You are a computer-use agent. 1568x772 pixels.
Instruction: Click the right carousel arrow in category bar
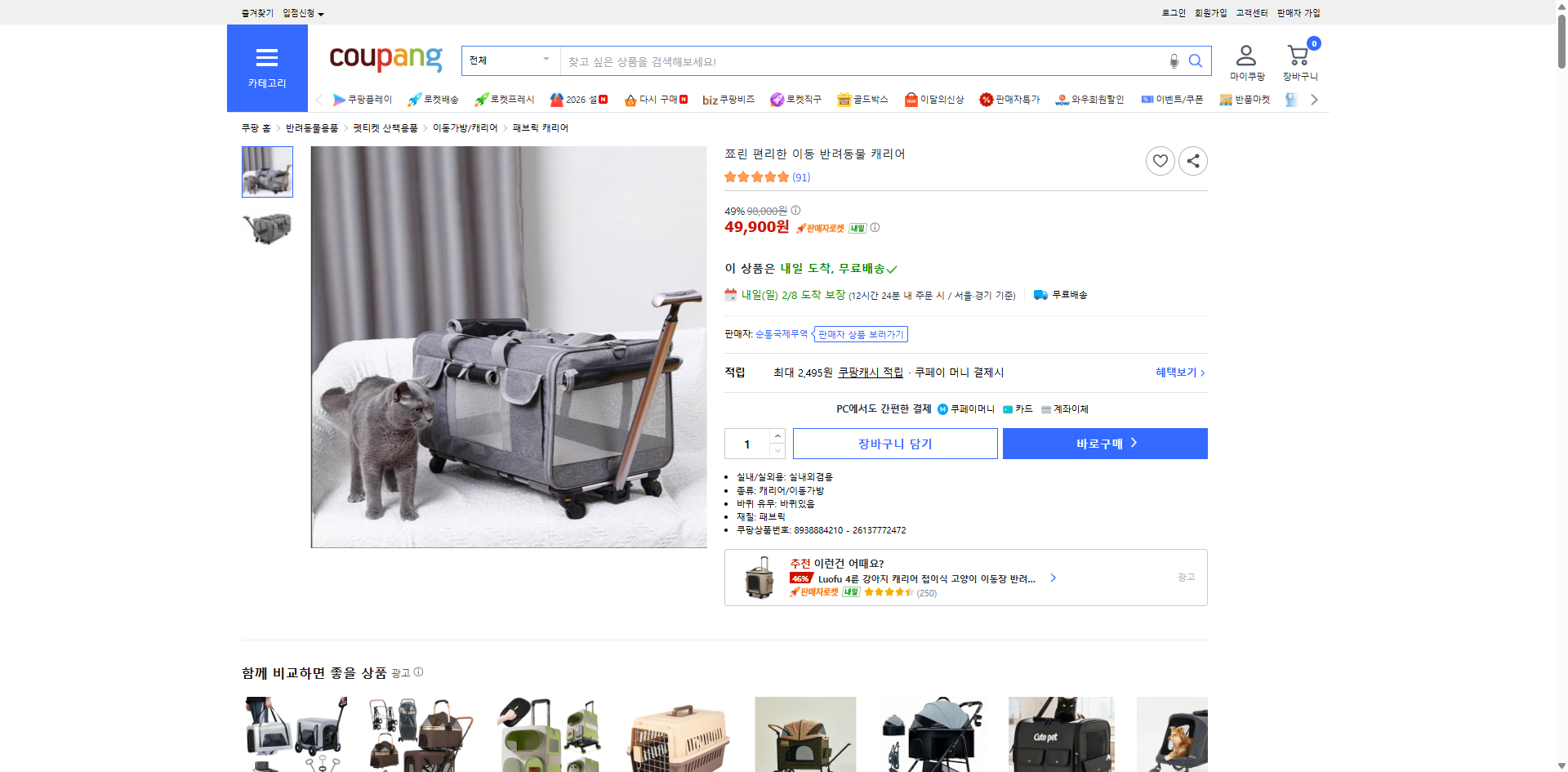pyautogui.click(x=1313, y=99)
